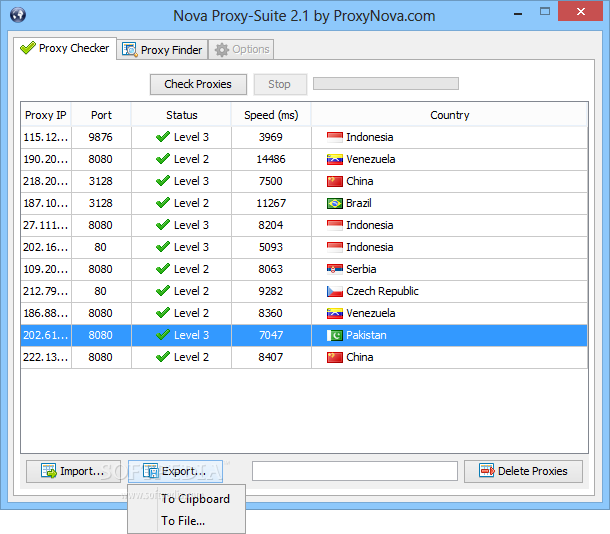This screenshot has height=534, width=610.
Task: Click the proxy check progress bar
Action: point(386,84)
